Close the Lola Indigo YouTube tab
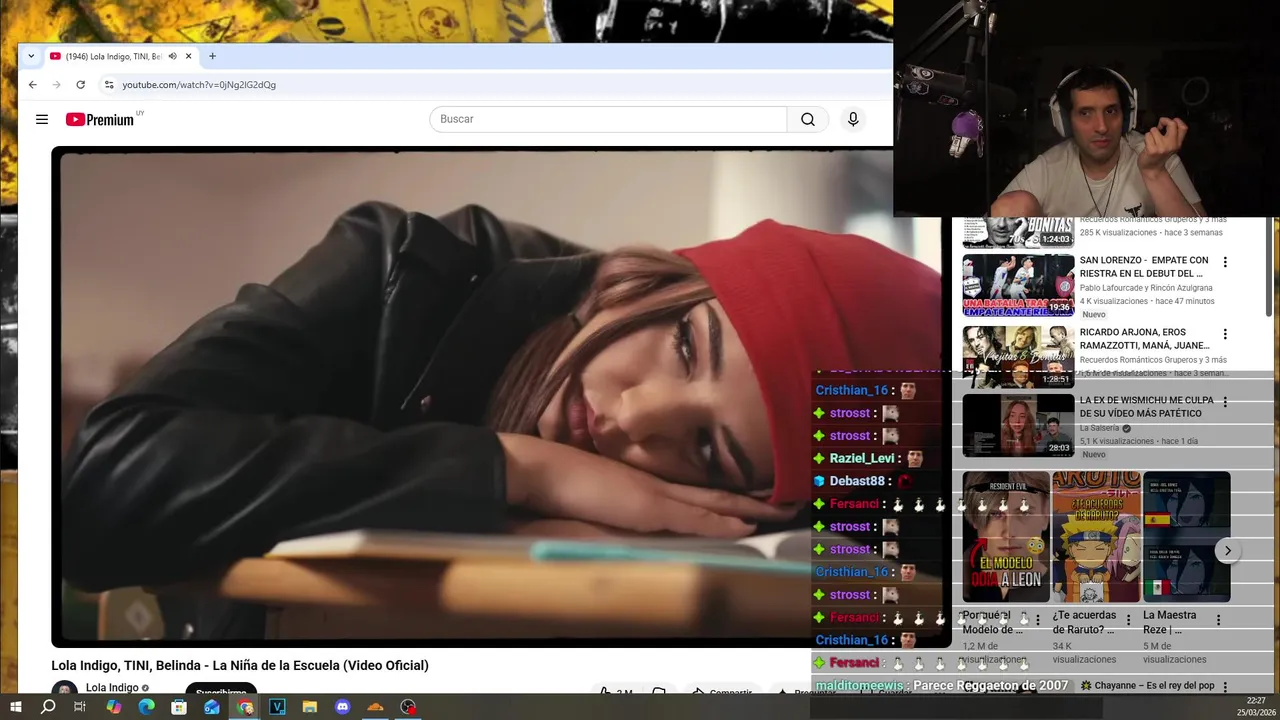The height and width of the screenshot is (720, 1280). pyautogui.click(x=188, y=56)
